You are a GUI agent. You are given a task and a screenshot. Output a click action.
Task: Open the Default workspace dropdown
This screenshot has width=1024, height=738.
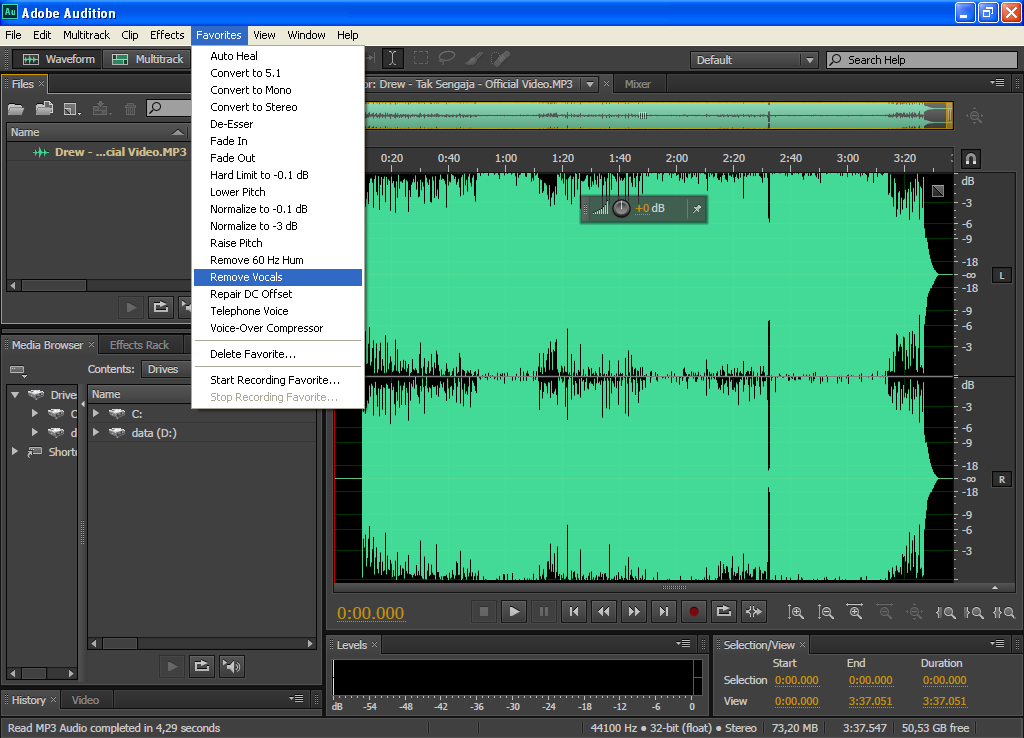coord(810,59)
